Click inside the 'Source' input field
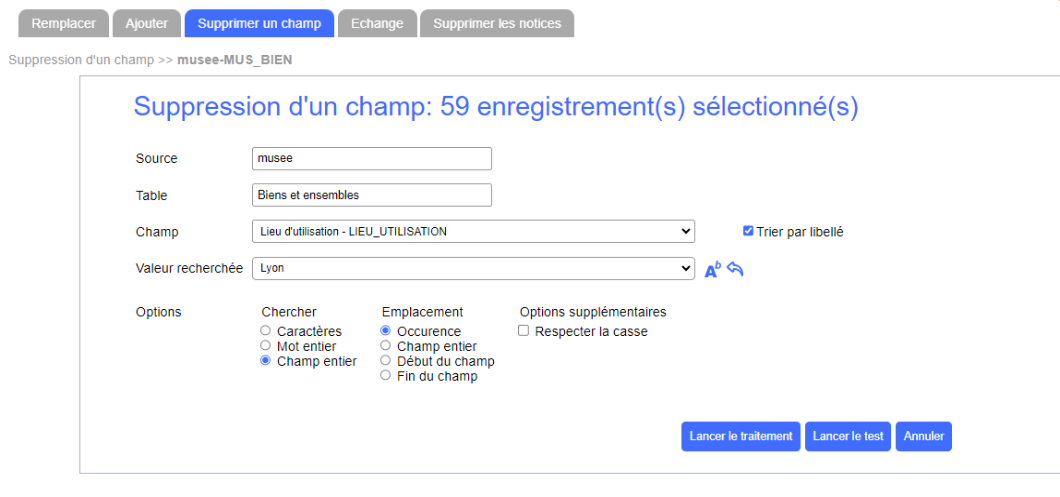Viewport: 1060px width, 497px height. coord(372,158)
